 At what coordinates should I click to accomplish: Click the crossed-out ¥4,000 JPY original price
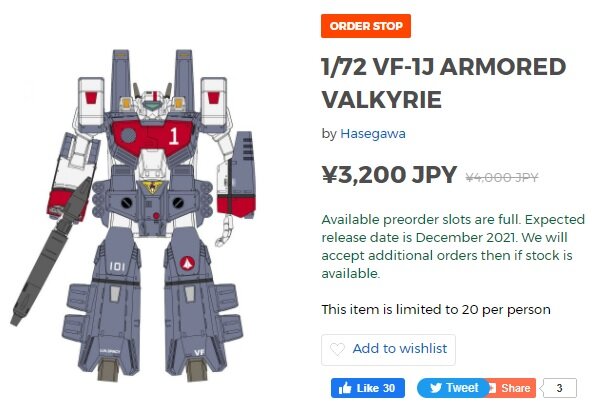(502, 178)
